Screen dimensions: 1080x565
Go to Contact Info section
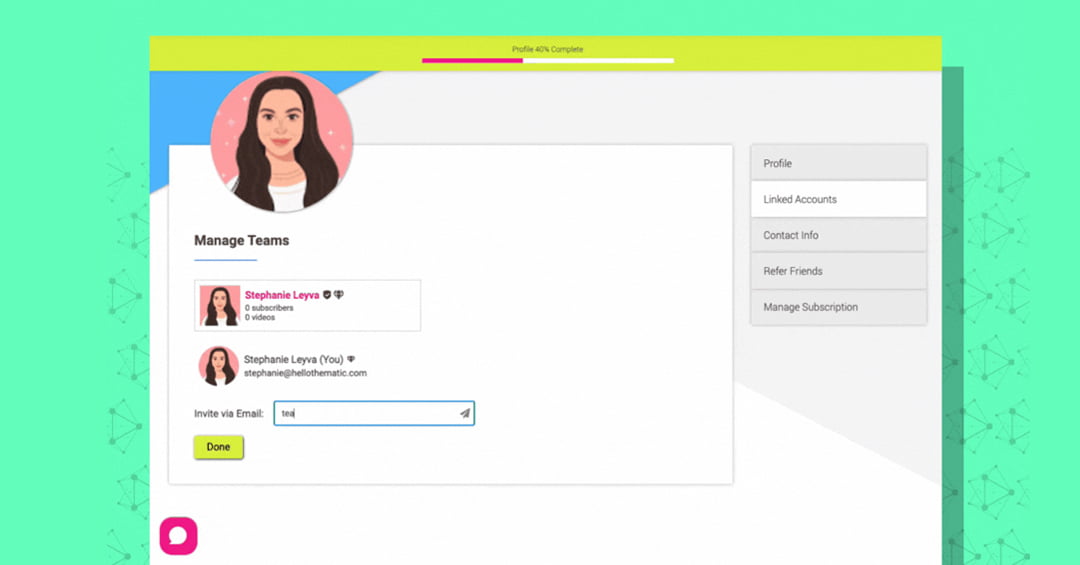(838, 235)
